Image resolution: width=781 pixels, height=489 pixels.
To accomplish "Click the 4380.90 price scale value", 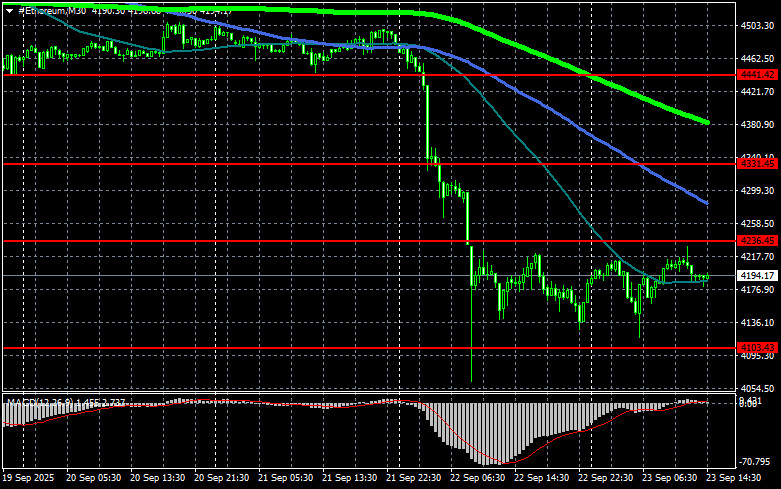I will [758, 124].
